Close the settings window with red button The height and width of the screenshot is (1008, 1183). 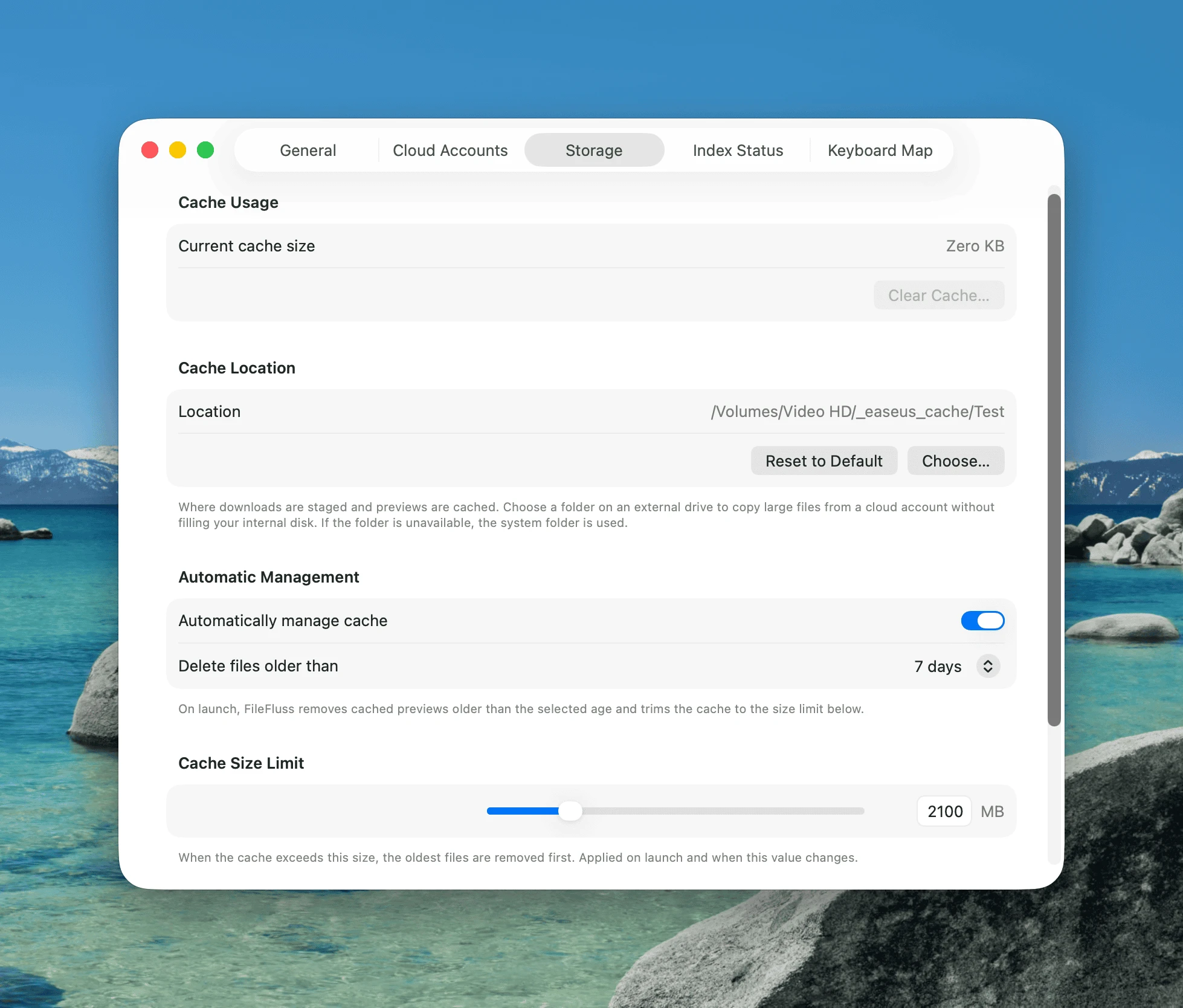[x=150, y=150]
